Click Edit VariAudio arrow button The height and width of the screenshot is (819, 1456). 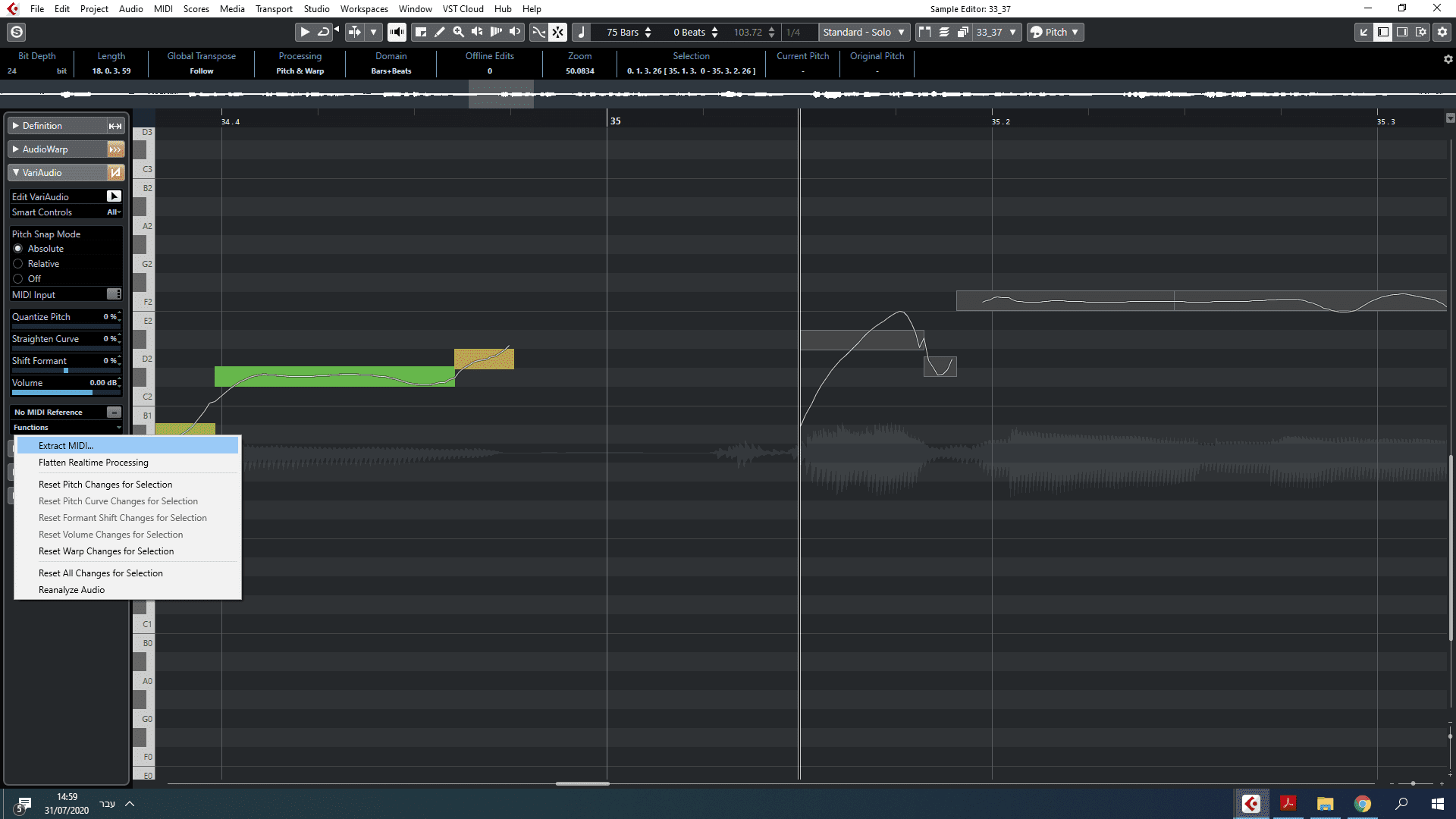114,196
